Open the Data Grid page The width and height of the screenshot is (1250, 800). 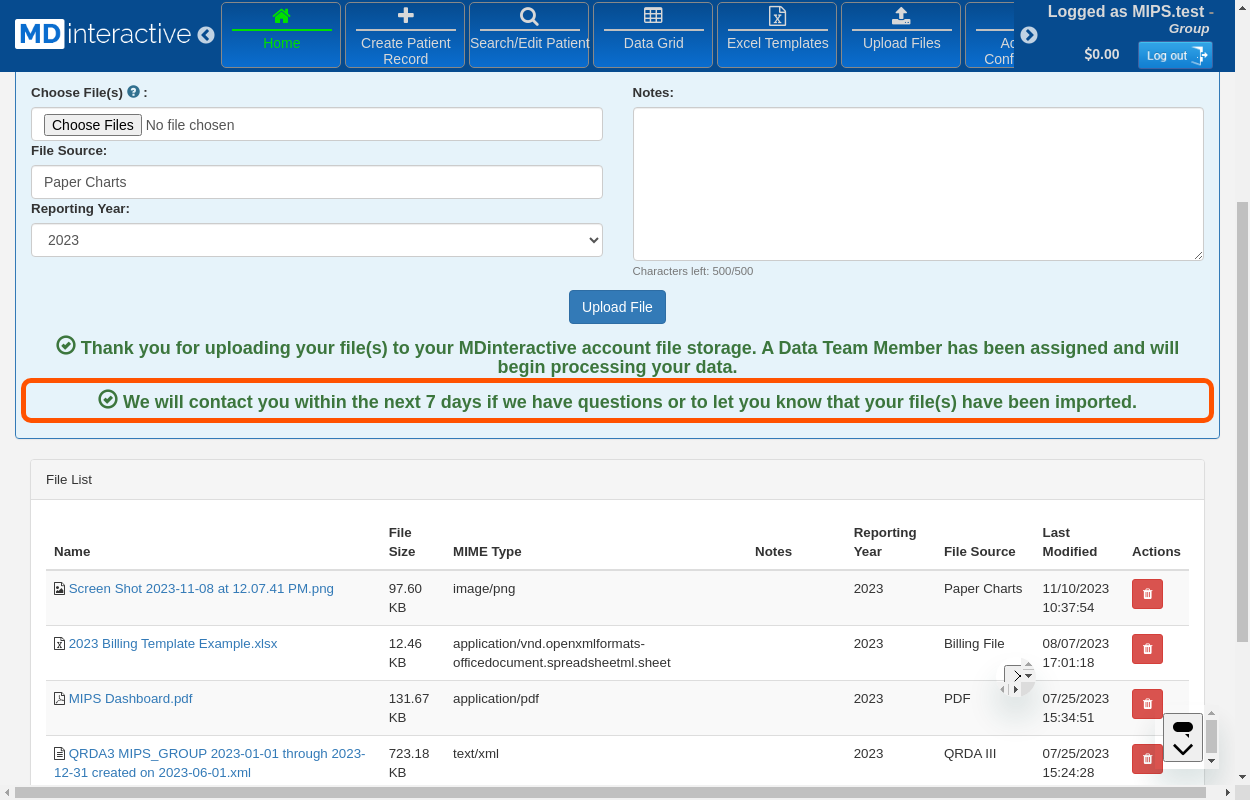(653, 35)
